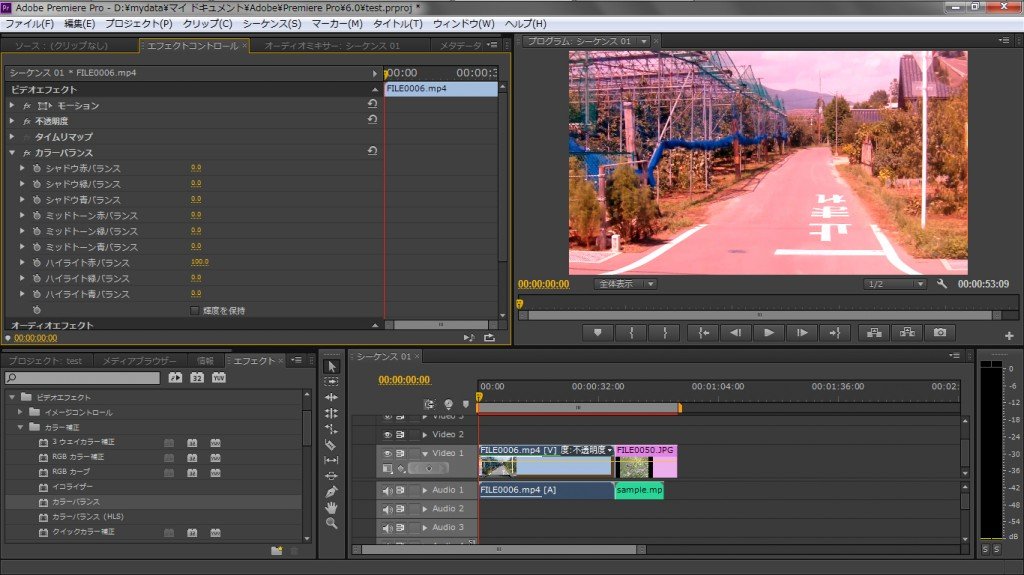Open the ウィンドウ(W) menu
The image size is (1024, 575).
[464, 24]
